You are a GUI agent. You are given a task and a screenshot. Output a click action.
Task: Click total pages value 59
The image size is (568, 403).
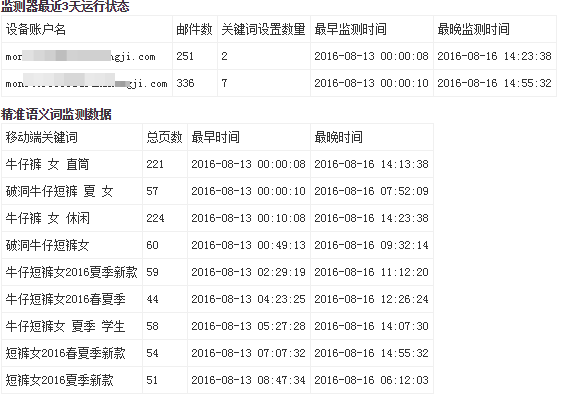click(152, 272)
